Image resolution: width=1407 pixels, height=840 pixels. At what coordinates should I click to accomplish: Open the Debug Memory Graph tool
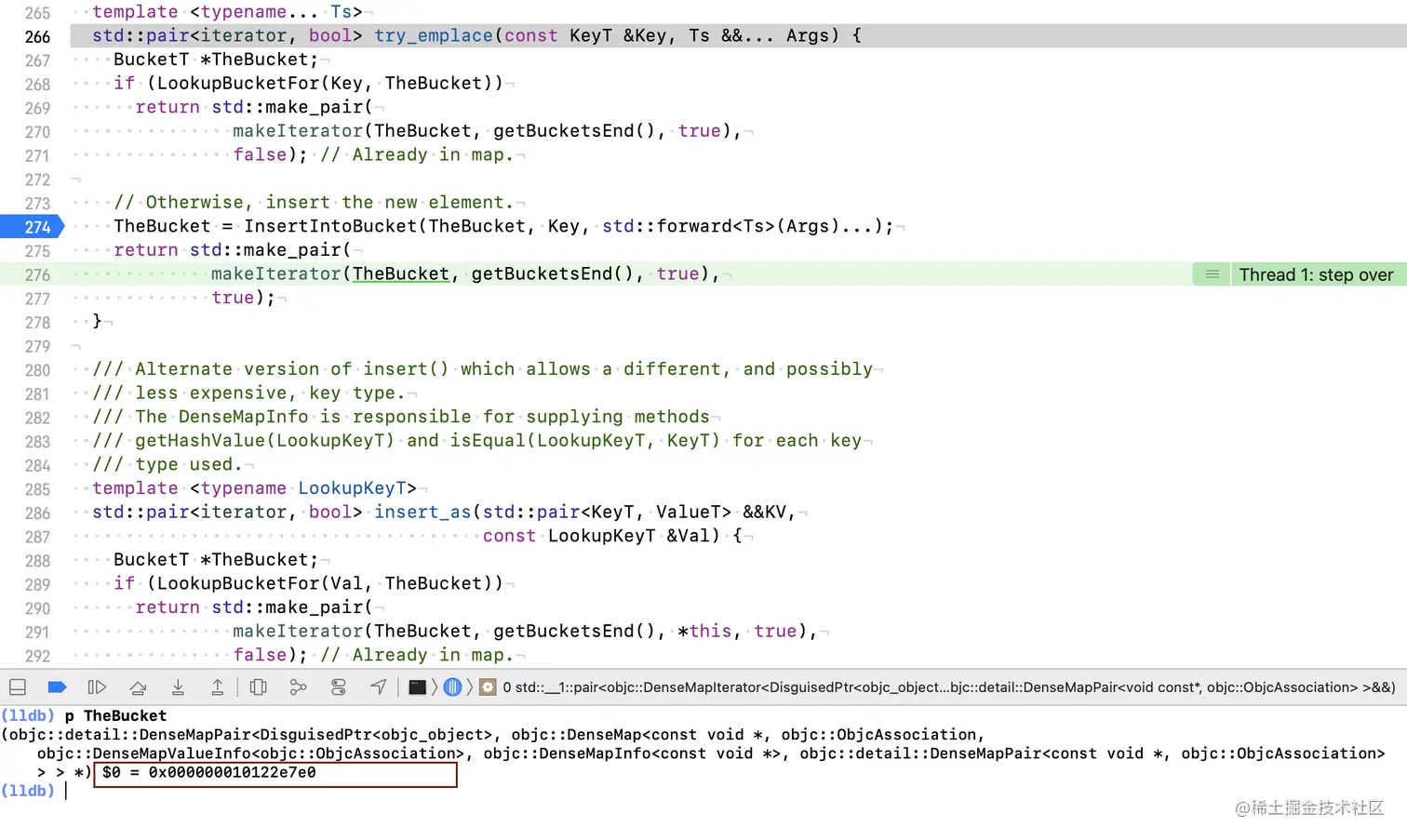[x=298, y=687]
